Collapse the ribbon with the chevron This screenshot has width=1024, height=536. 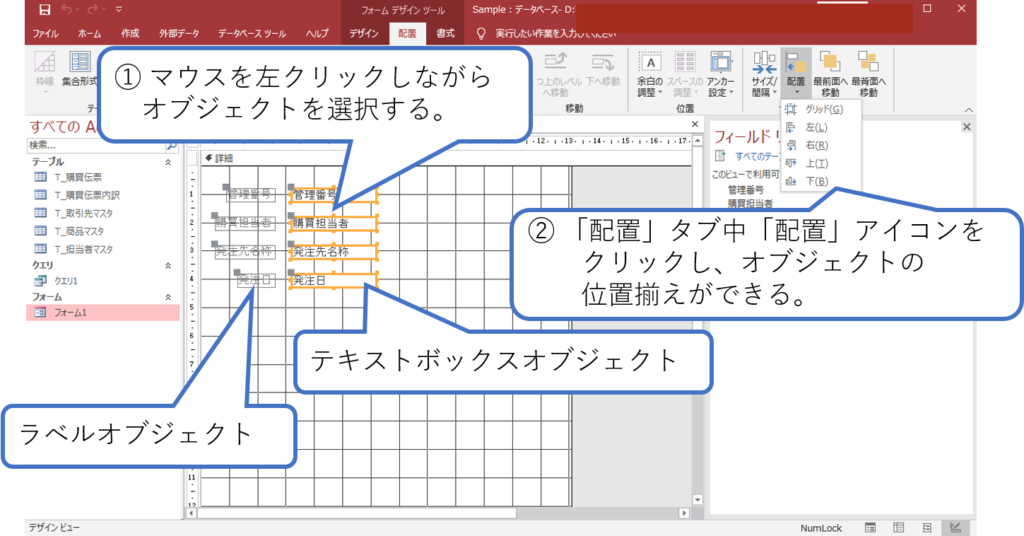968,110
